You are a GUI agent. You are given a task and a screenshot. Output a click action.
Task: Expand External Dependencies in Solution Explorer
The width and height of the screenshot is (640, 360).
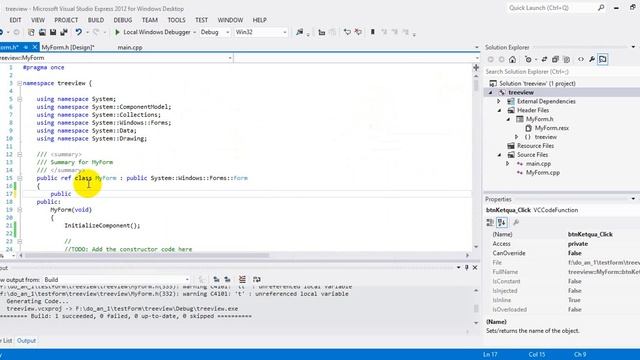click(x=498, y=101)
